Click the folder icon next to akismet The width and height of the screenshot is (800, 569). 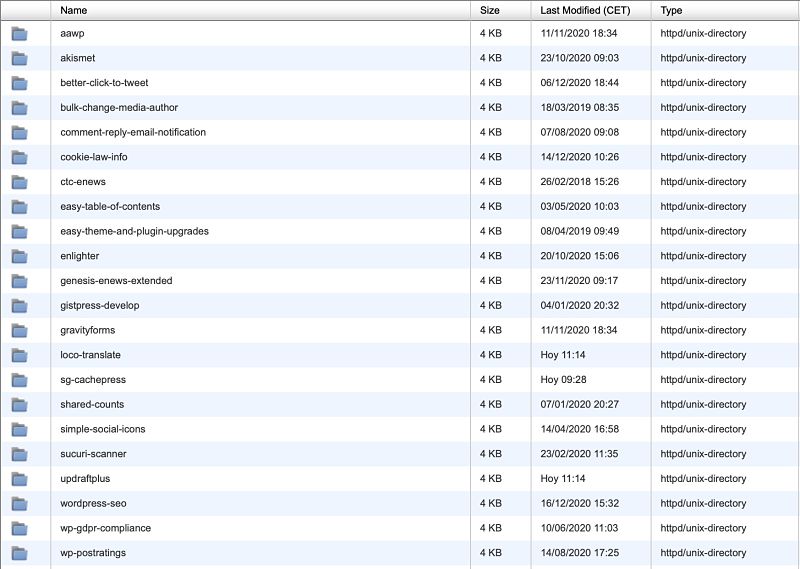(x=19, y=58)
